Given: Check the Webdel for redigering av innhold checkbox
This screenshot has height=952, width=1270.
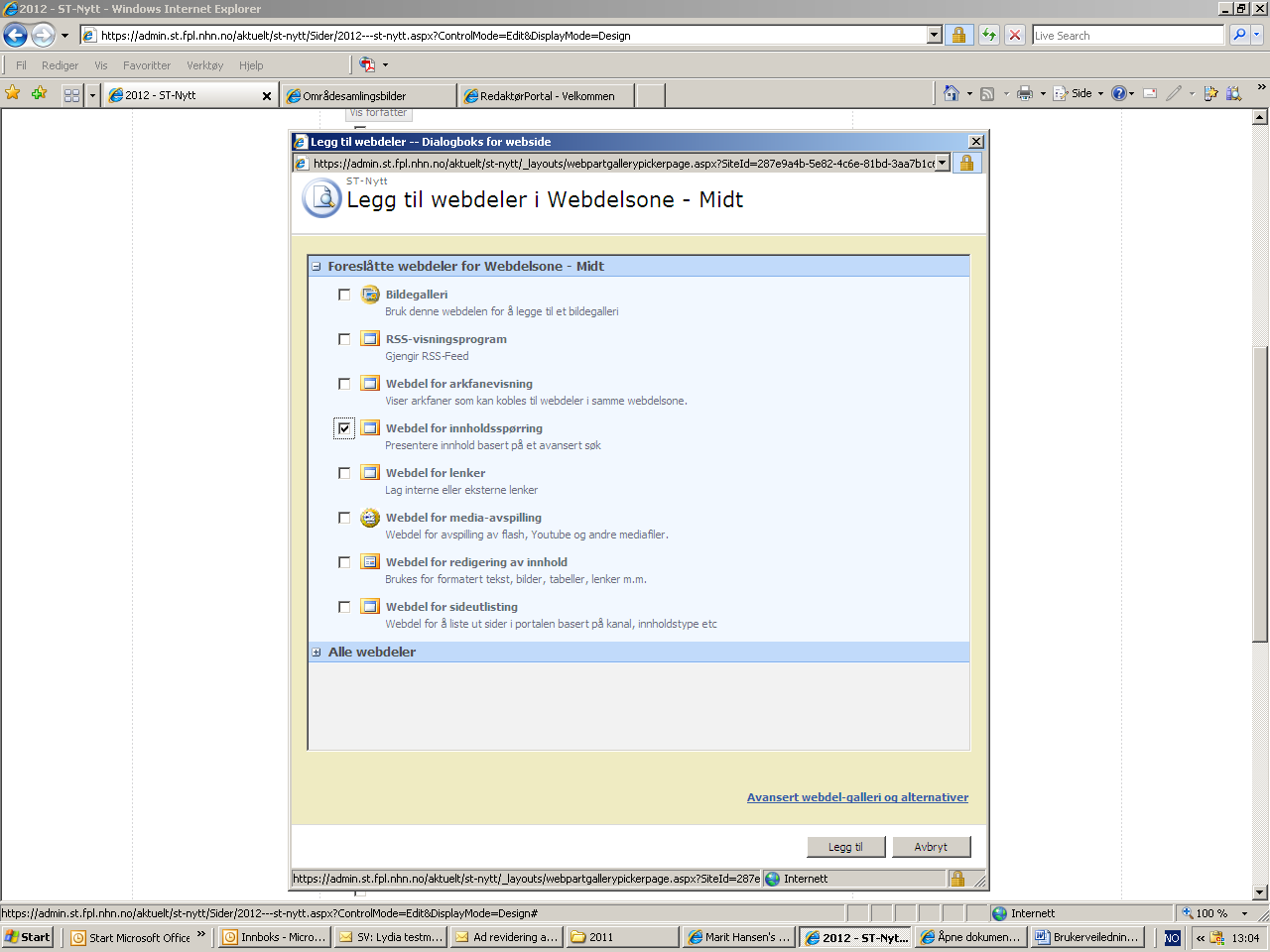Looking at the screenshot, I should [344, 562].
